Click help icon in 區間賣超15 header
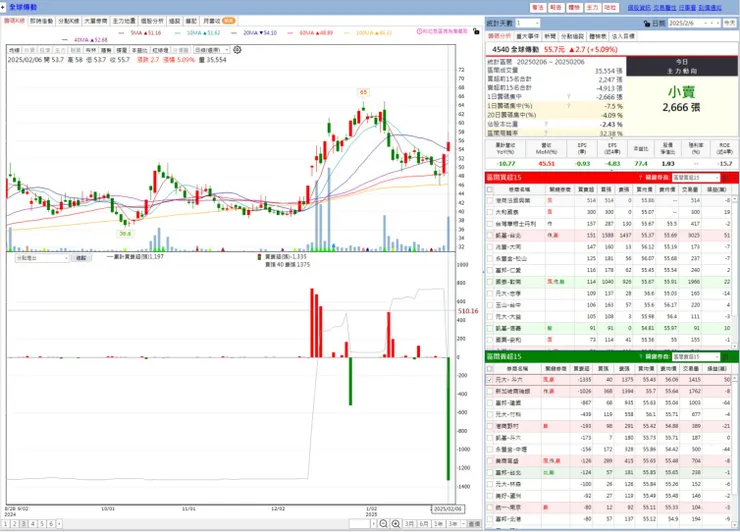The width and height of the screenshot is (740, 532). pyautogui.click(x=640, y=356)
